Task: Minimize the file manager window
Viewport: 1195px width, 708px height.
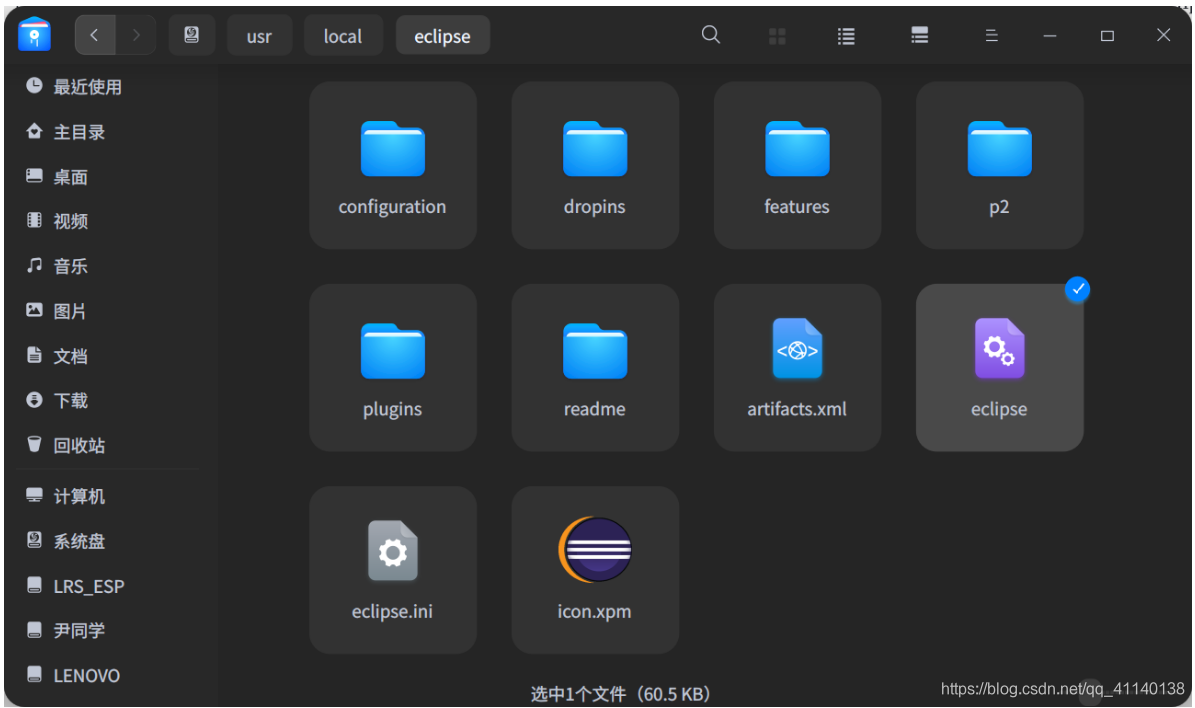Action: click(x=1049, y=35)
